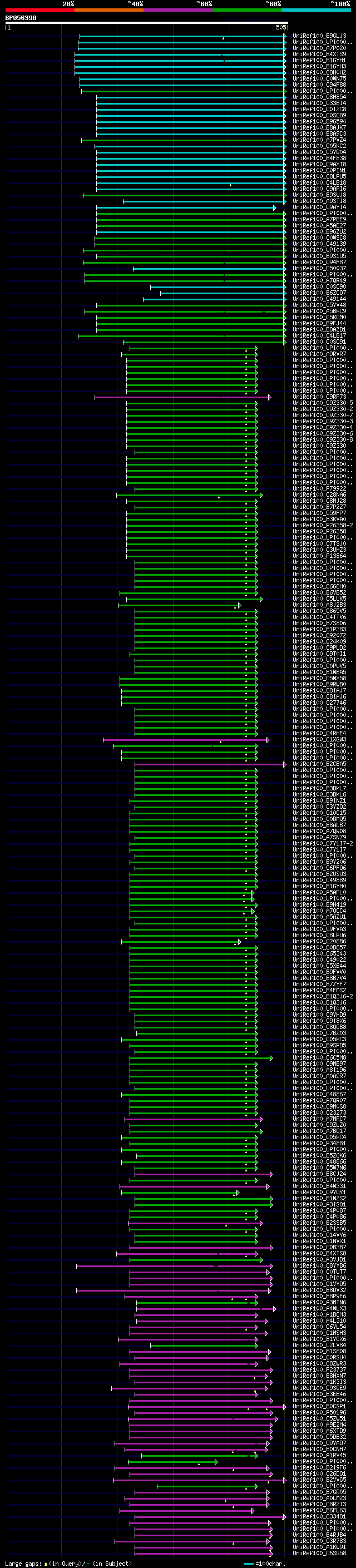Open entry UniRef100_Q28NA6
The height and width of the screenshot is (1568, 356).
click(x=319, y=495)
